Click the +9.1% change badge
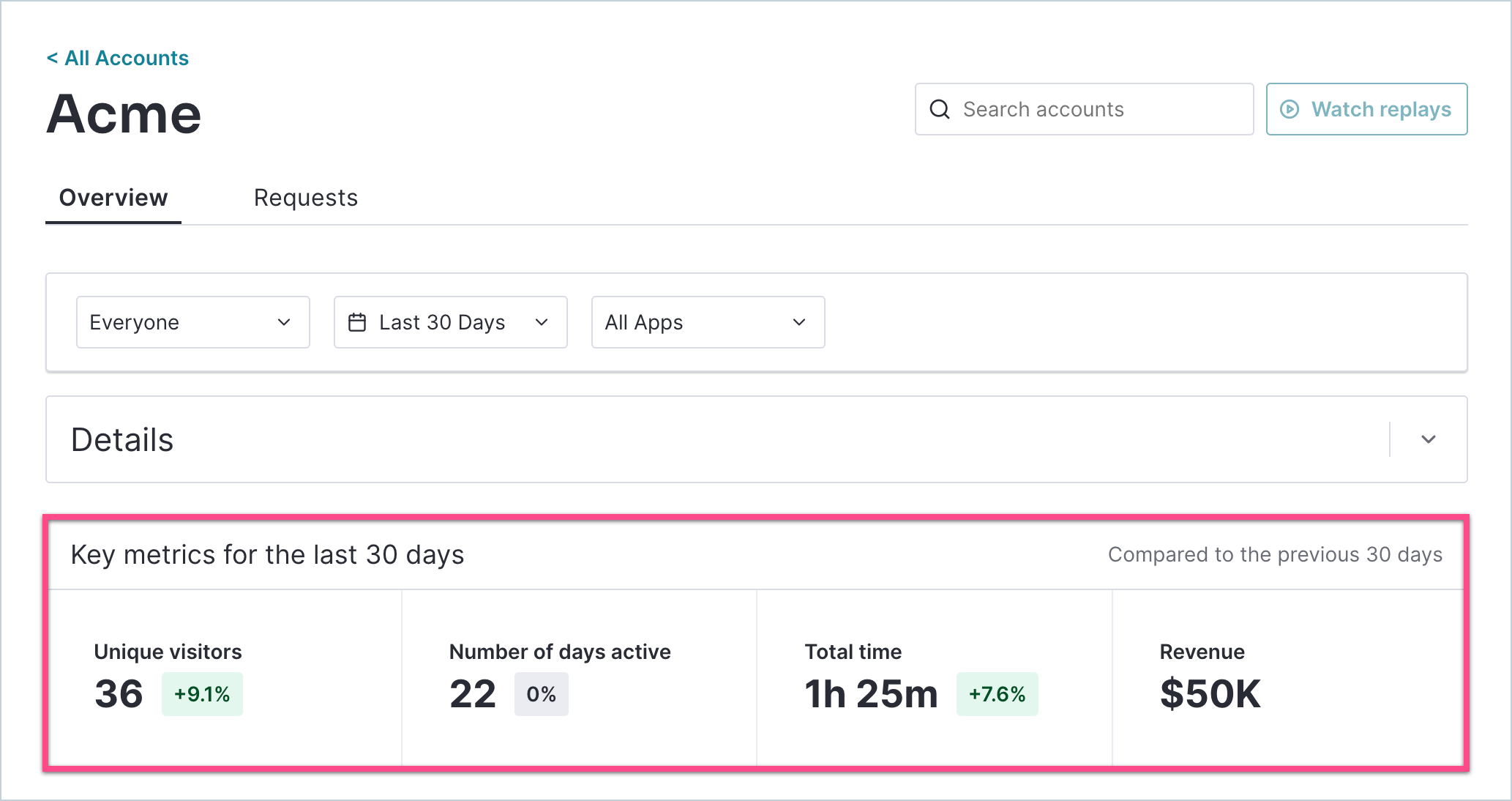The height and width of the screenshot is (801, 1512). [202, 694]
